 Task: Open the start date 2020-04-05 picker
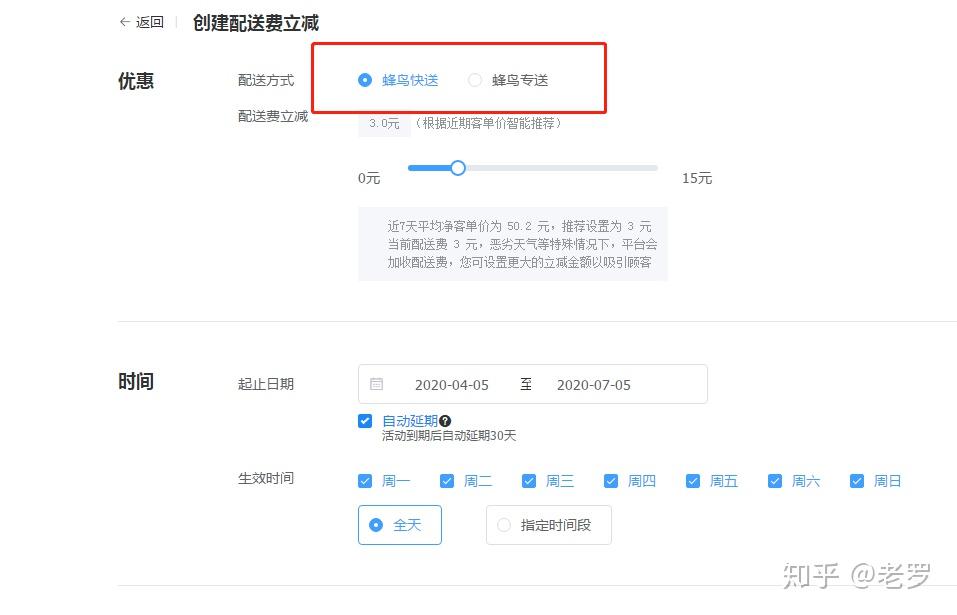coord(452,385)
